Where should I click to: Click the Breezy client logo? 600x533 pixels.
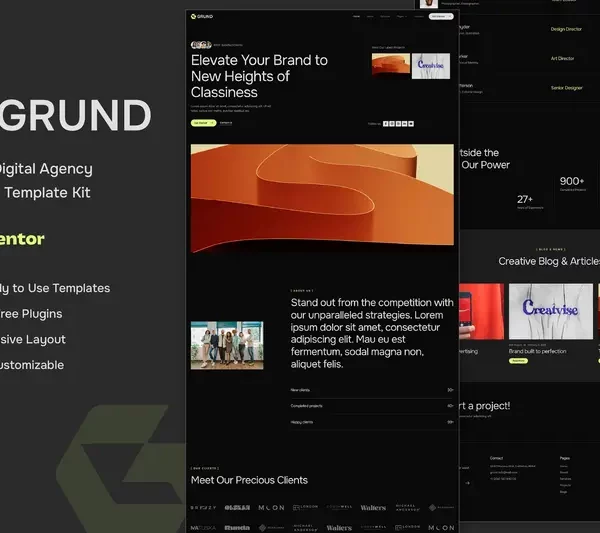tap(203, 508)
